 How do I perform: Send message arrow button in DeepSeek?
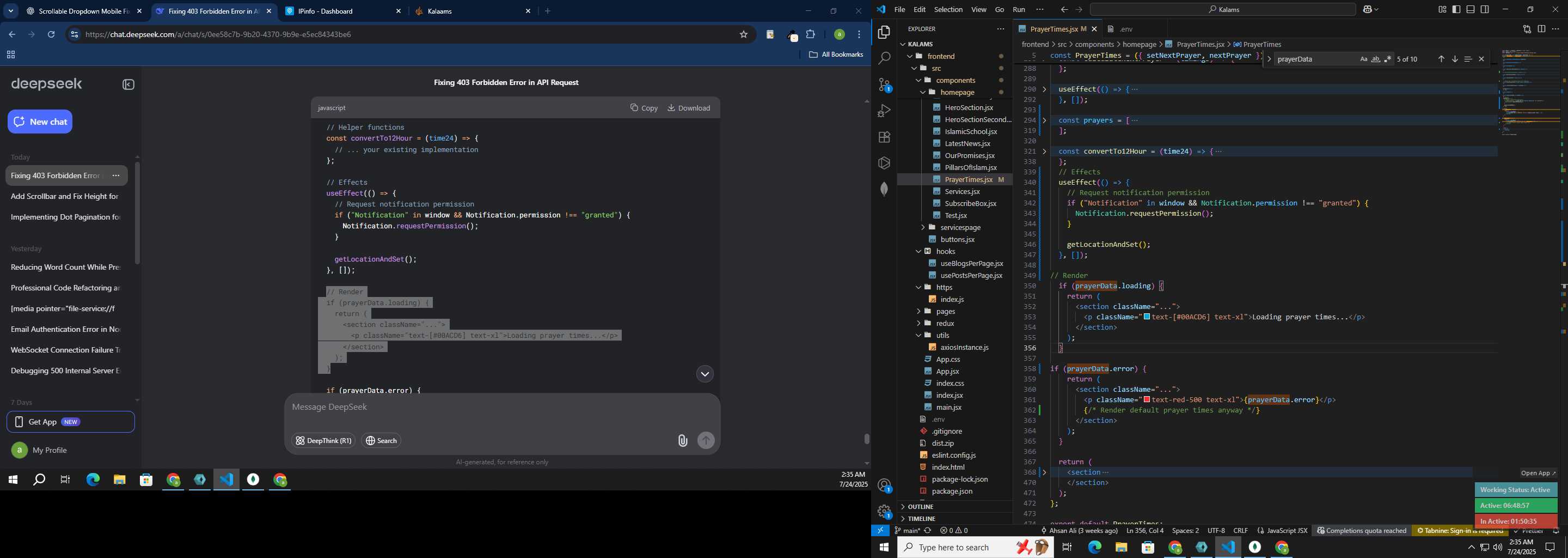pos(706,440)
